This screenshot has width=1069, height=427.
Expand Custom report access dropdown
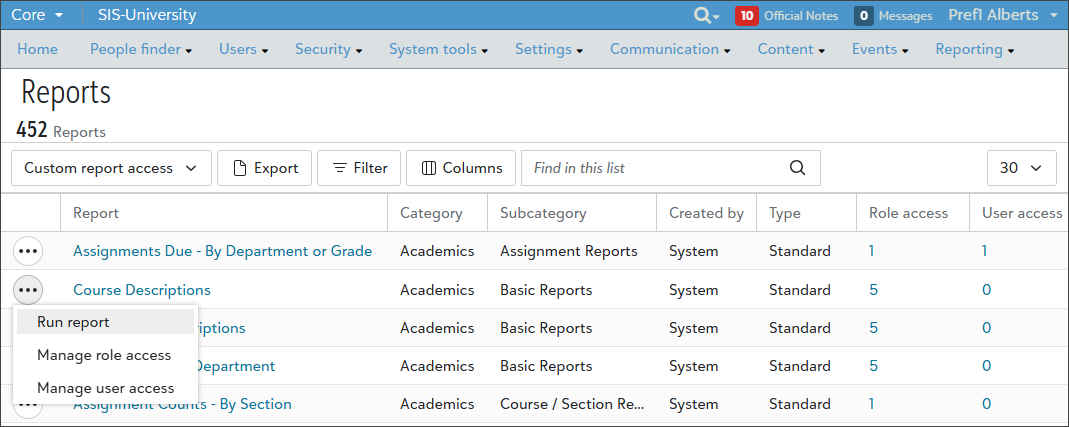(x=111, y=168)
